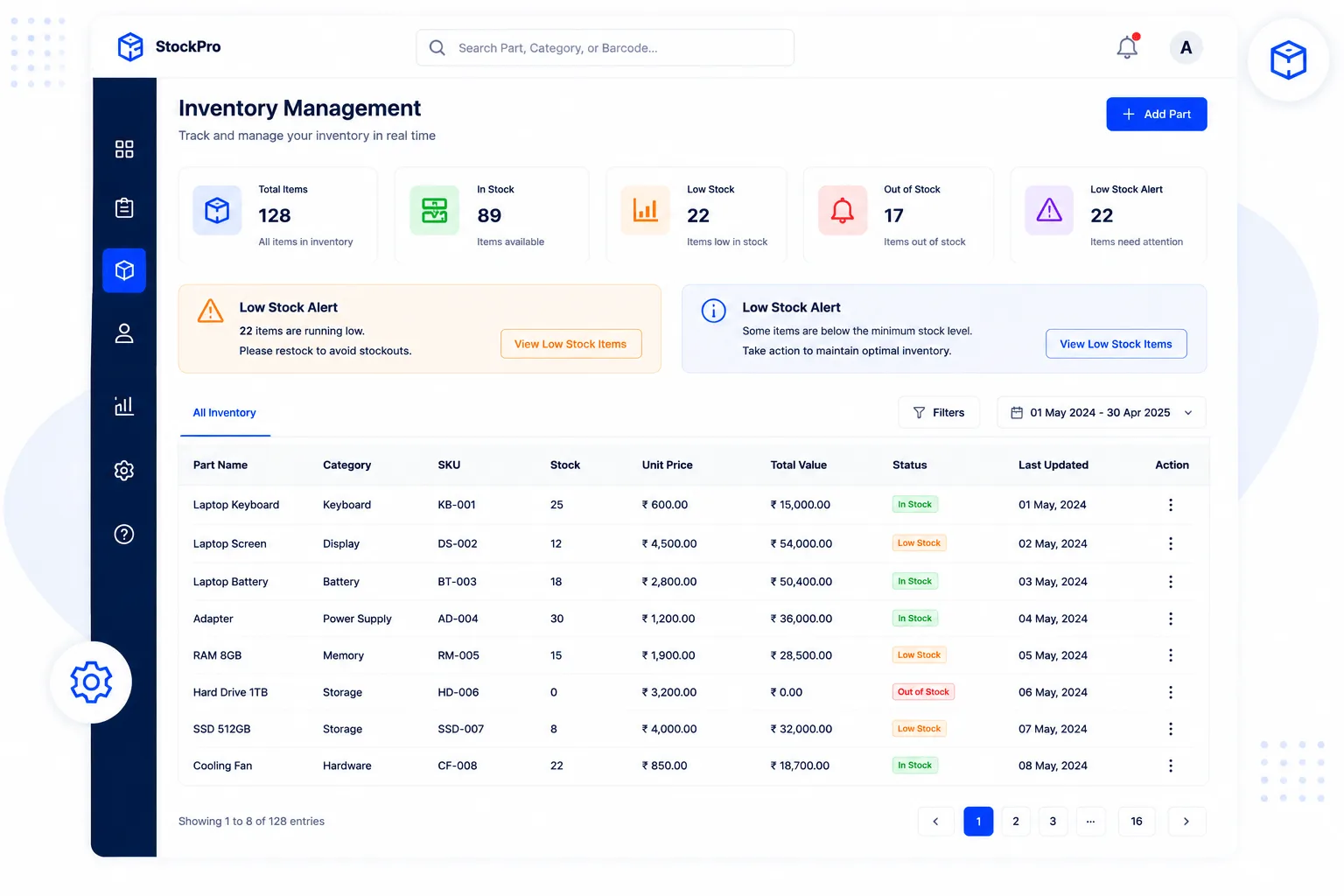Sort by the Part Name column header

(220, 465)
